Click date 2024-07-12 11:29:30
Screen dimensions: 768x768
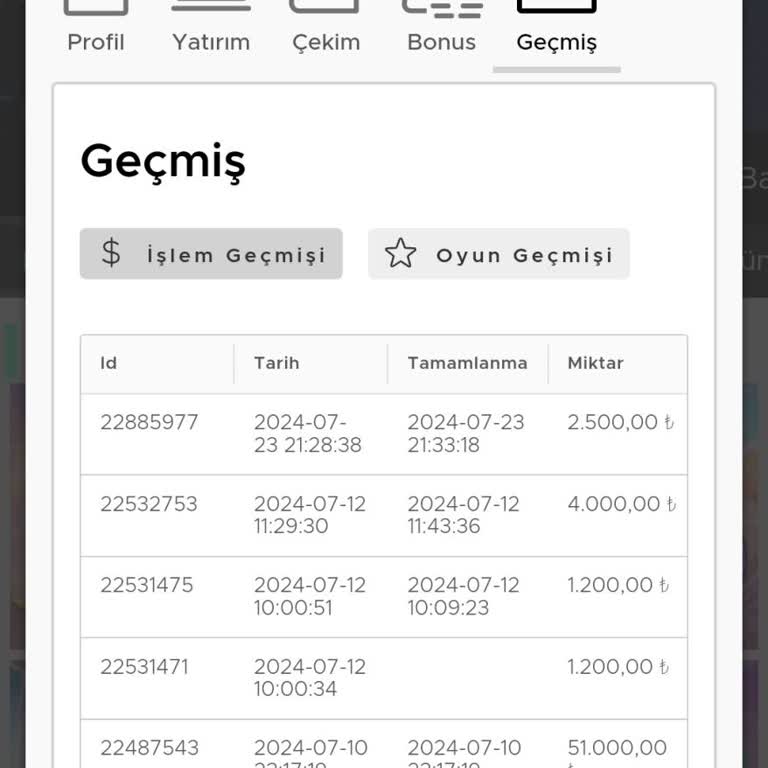click(x=310, y=515)
